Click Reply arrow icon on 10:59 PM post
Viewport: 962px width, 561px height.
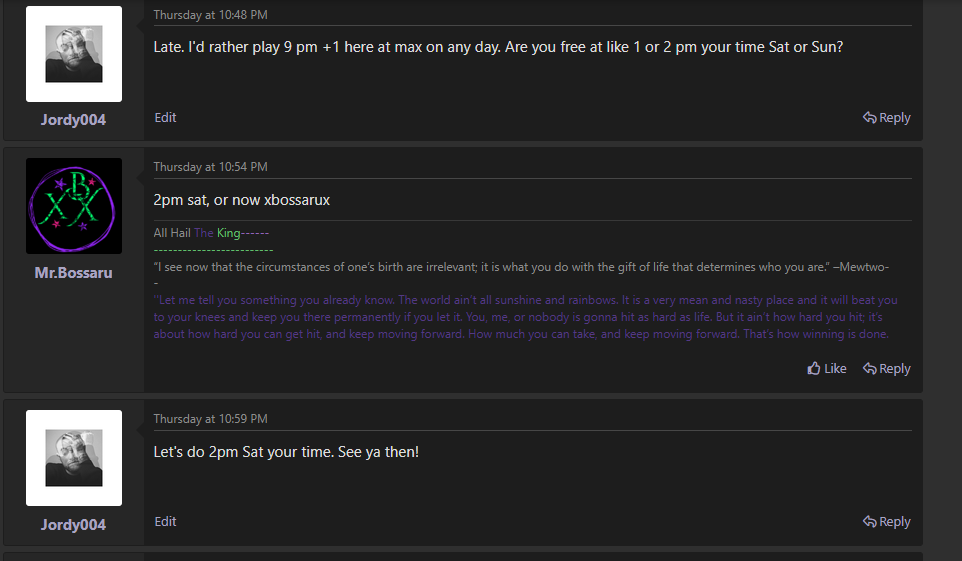pos(870,522)
